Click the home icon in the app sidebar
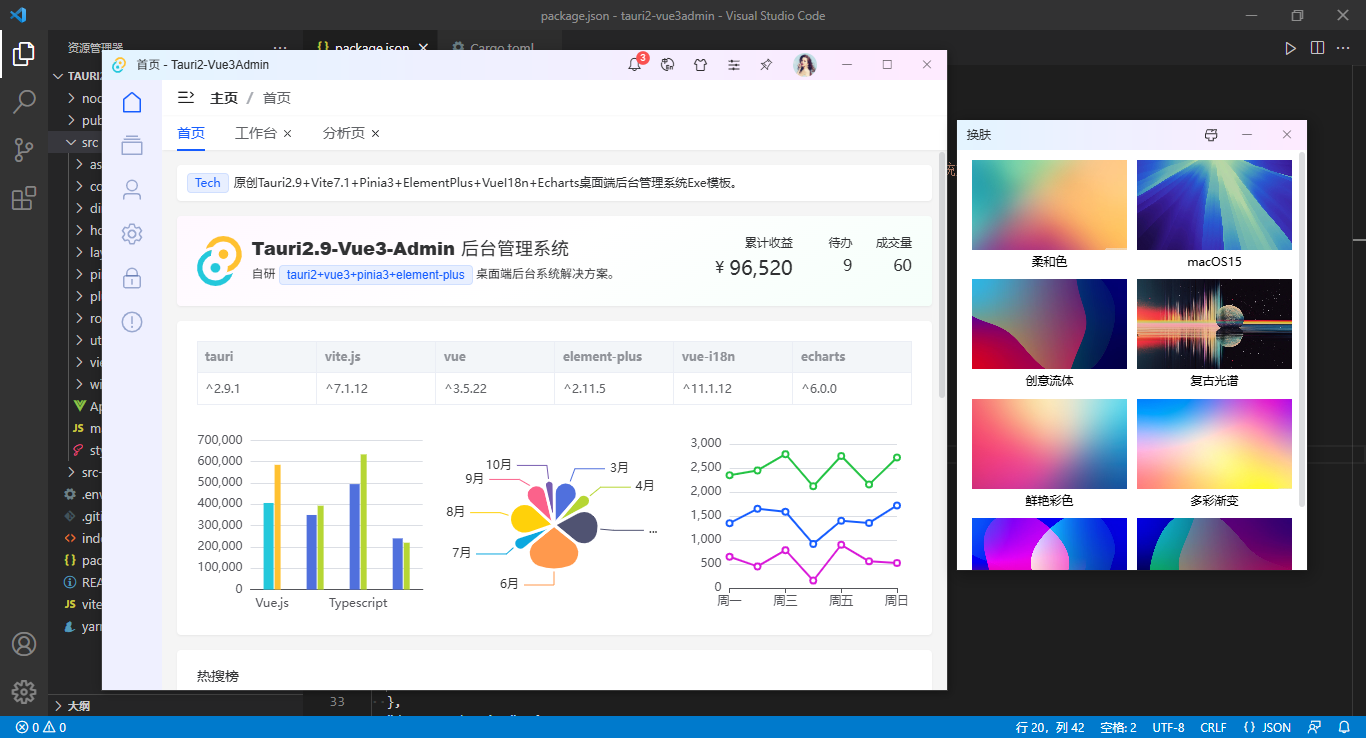 (x=131, y=101)
